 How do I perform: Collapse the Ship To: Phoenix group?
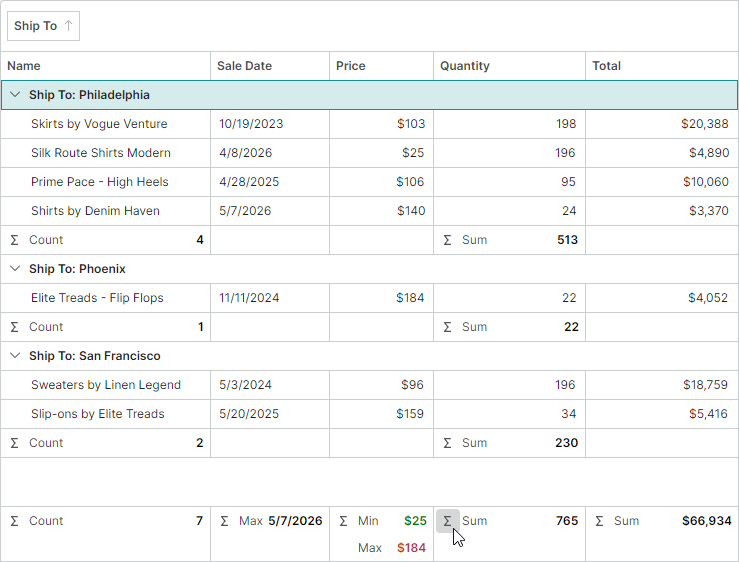tap(15, 269)
